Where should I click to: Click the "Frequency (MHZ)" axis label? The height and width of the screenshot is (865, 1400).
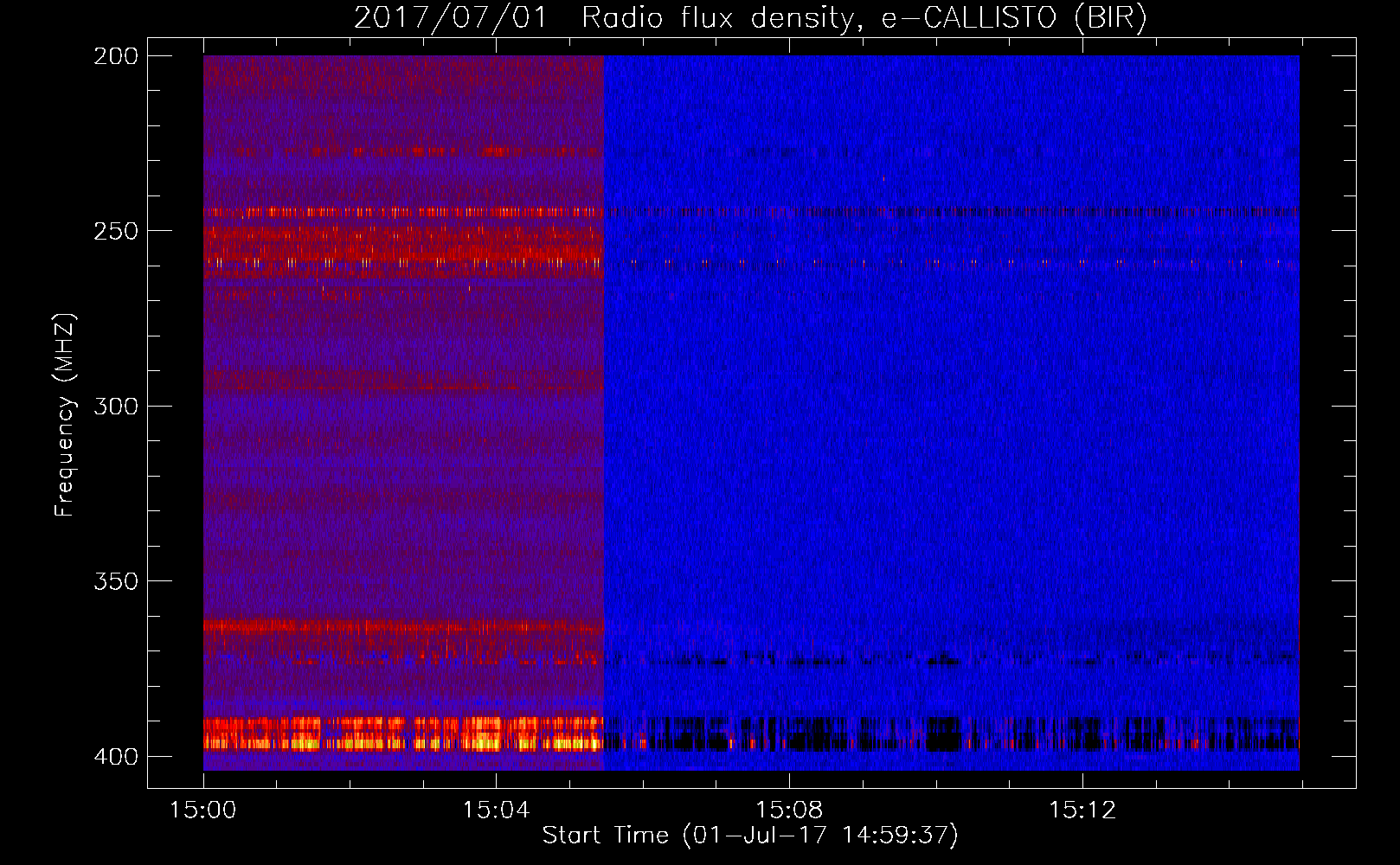click(x=65, y=414)
